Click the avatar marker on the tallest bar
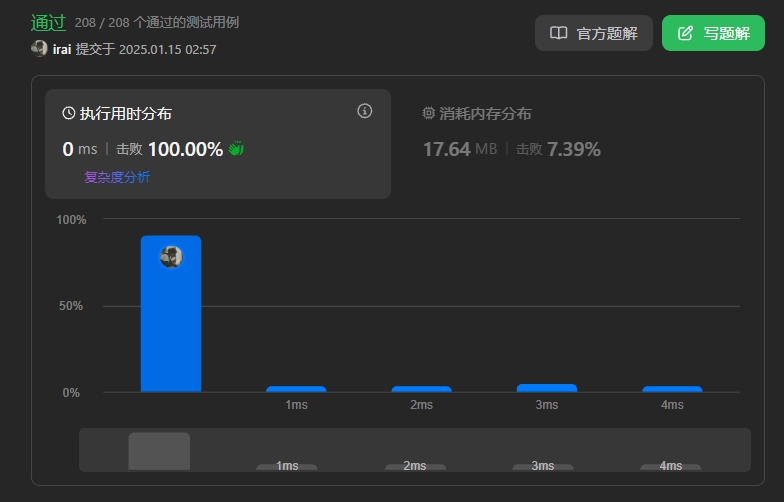The image size is (784, 502). [x=171, y=257]
